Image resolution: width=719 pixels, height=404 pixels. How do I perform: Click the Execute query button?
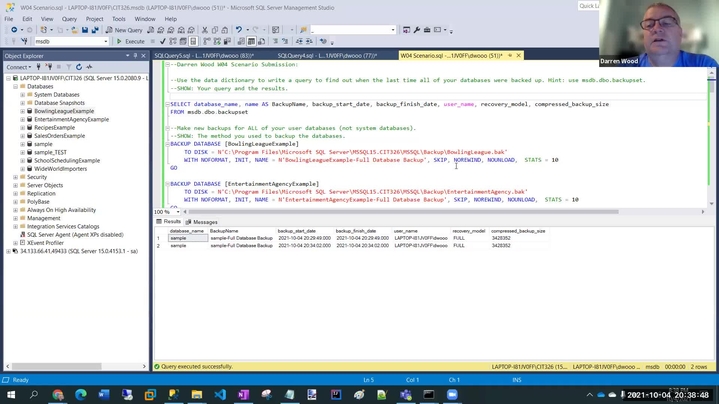130,42
